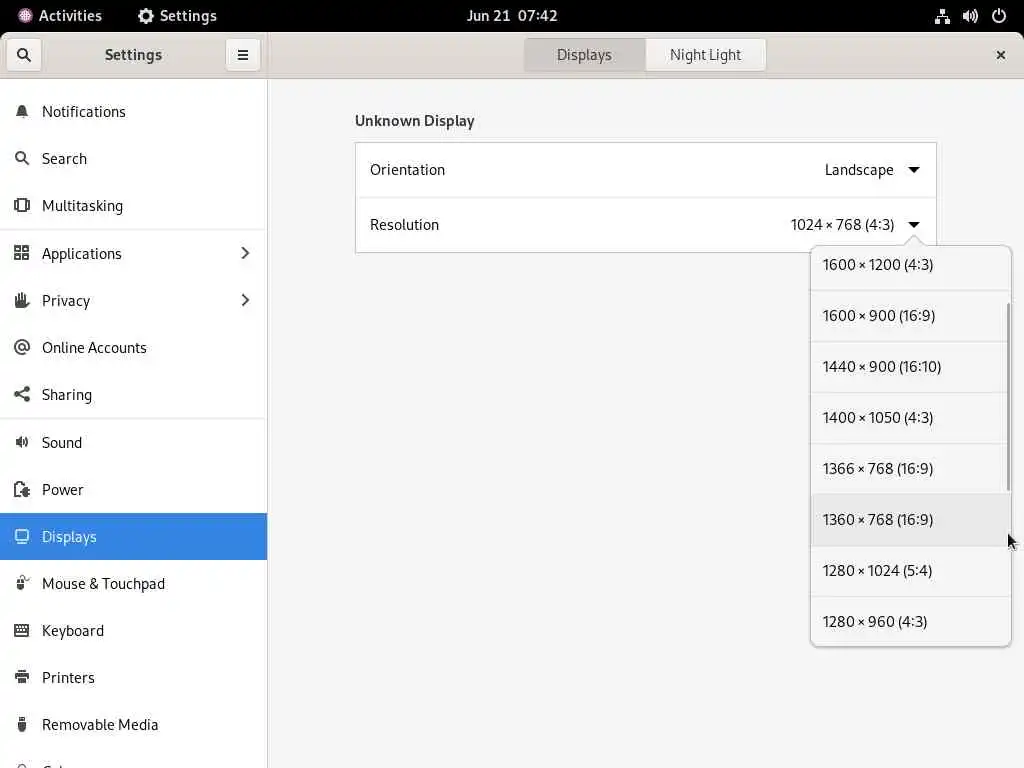
Task: Open the Activities overview
Action: [x=60, y=16]
